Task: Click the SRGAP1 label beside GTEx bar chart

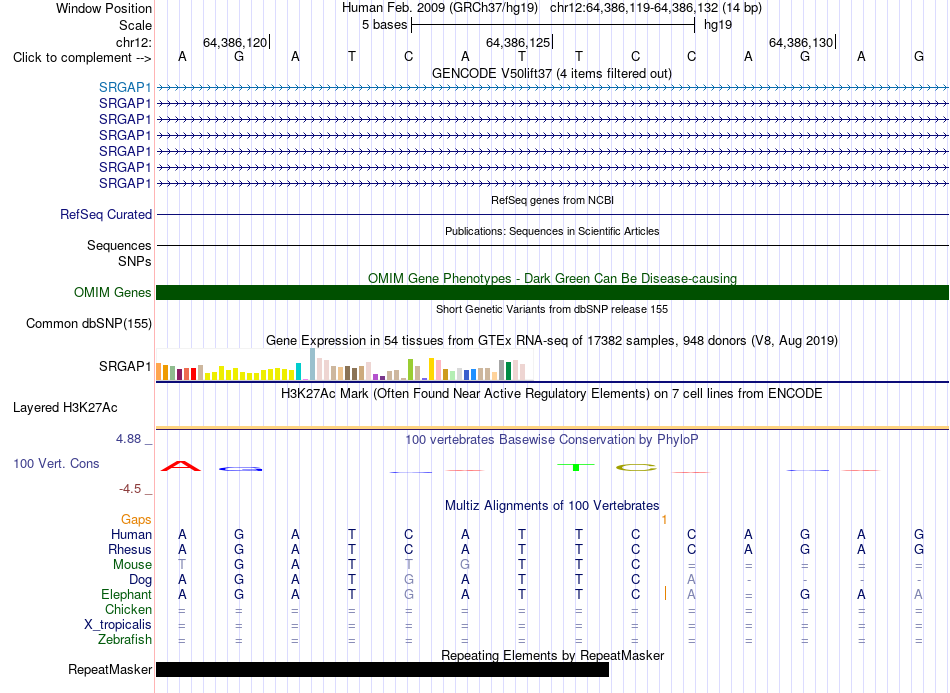Action: 125,366
